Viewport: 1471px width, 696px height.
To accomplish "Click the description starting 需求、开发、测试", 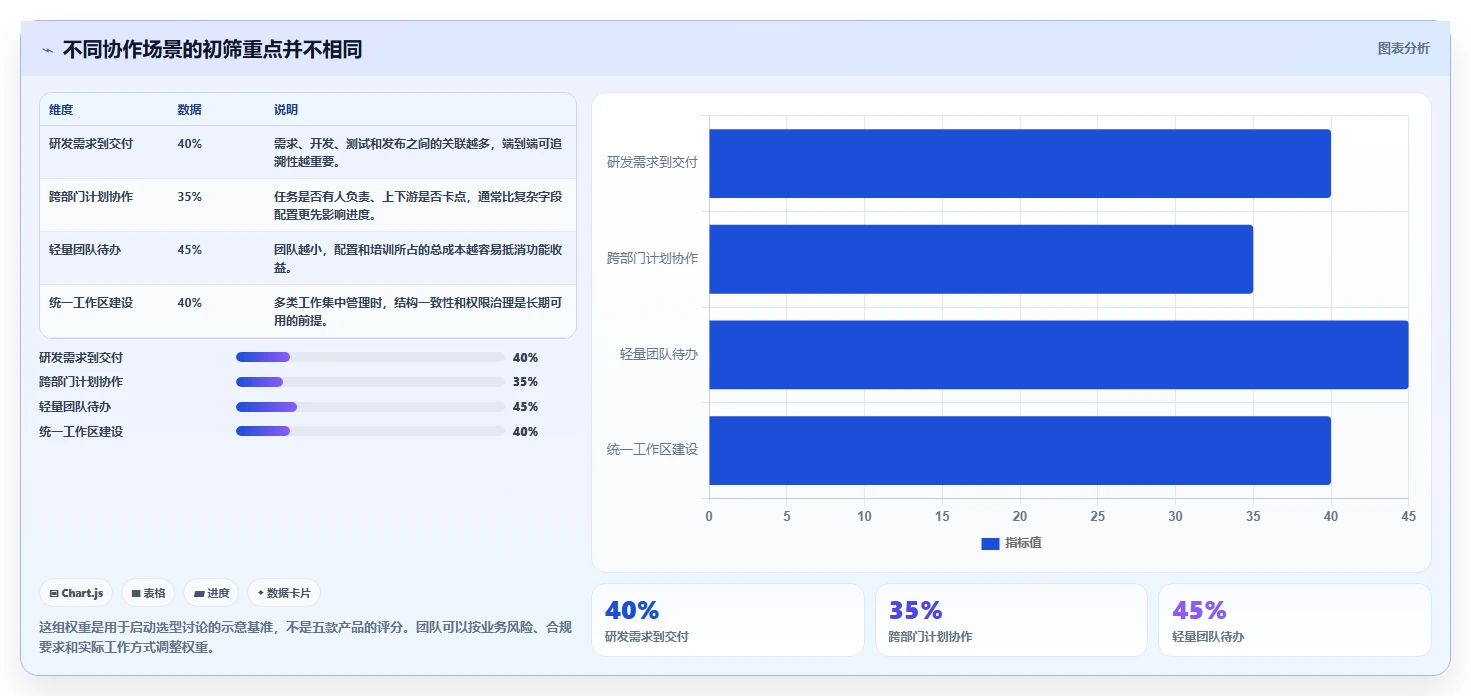I will [418, 153].
